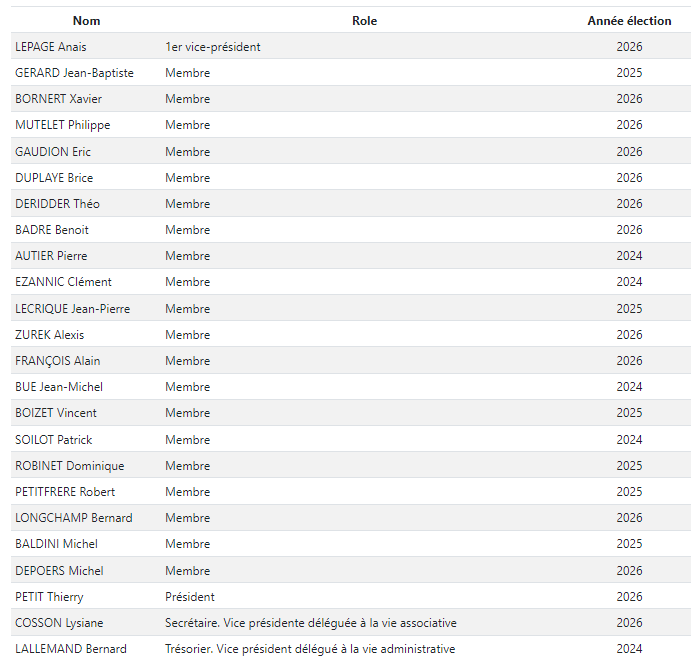Click the "1er vice-président" role cell
694x664 pixels.
[213, 47]
